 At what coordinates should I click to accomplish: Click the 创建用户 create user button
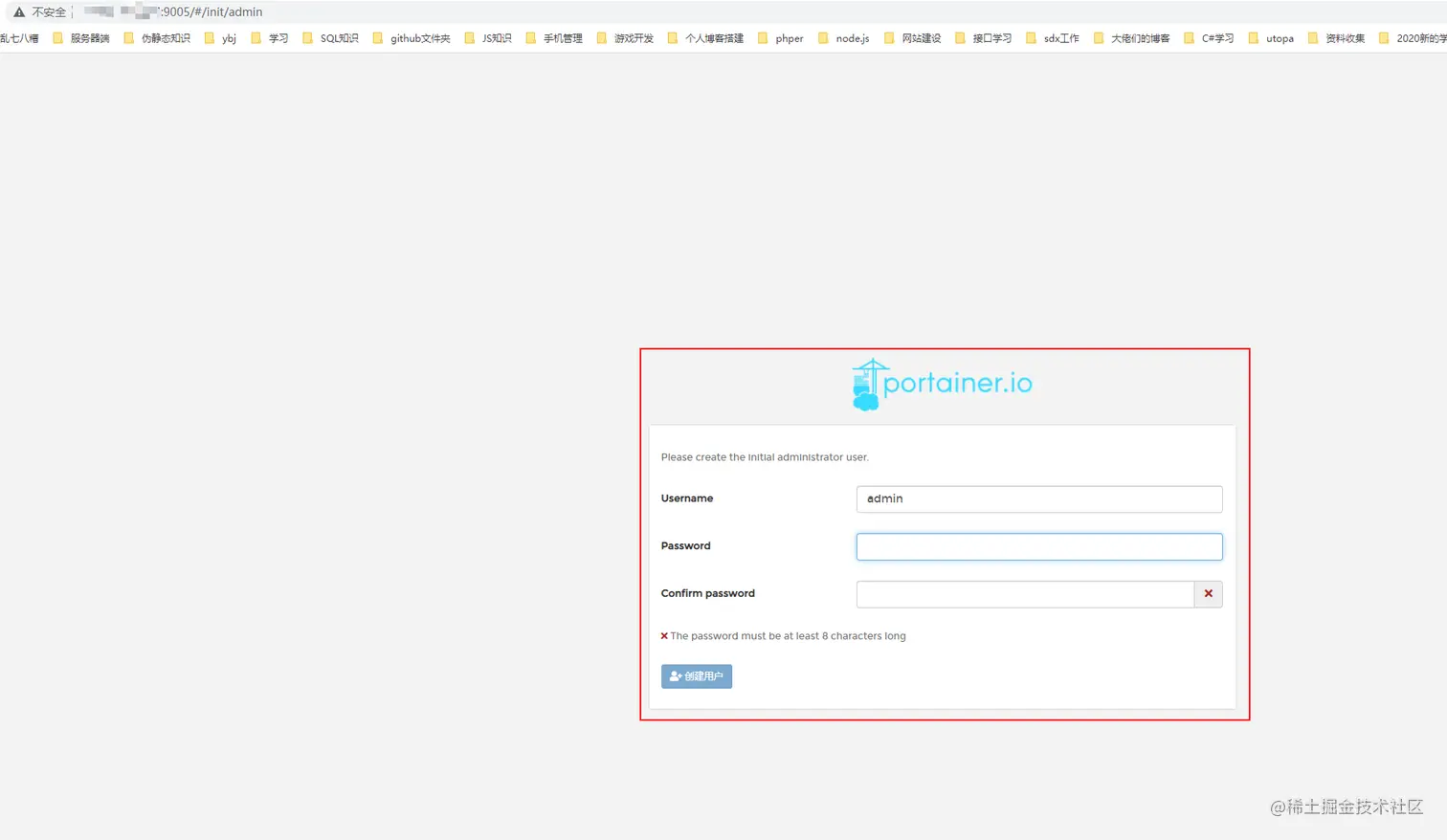pos(697,676)
